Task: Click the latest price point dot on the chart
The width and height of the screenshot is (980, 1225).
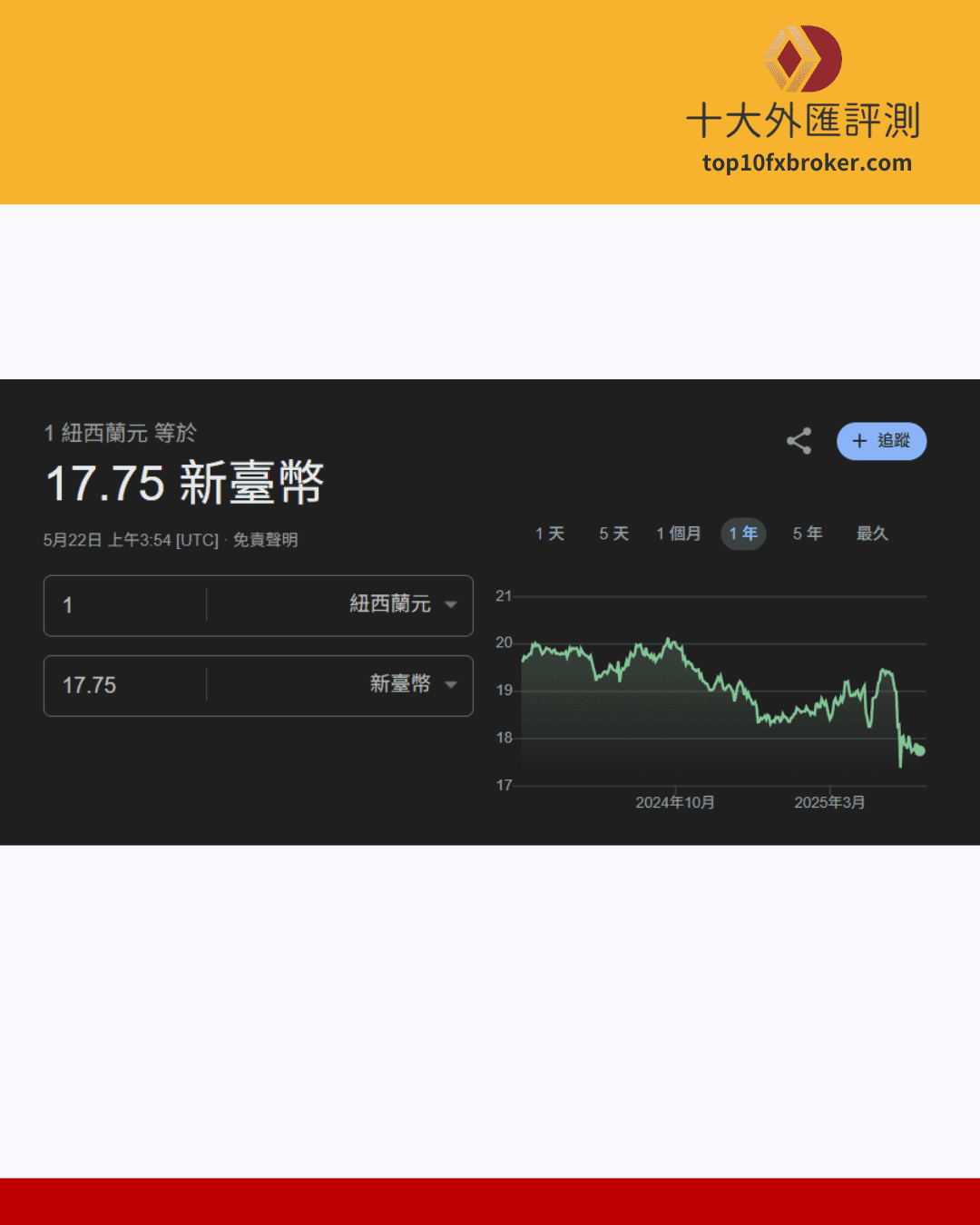Action: [x=918, y=750]
